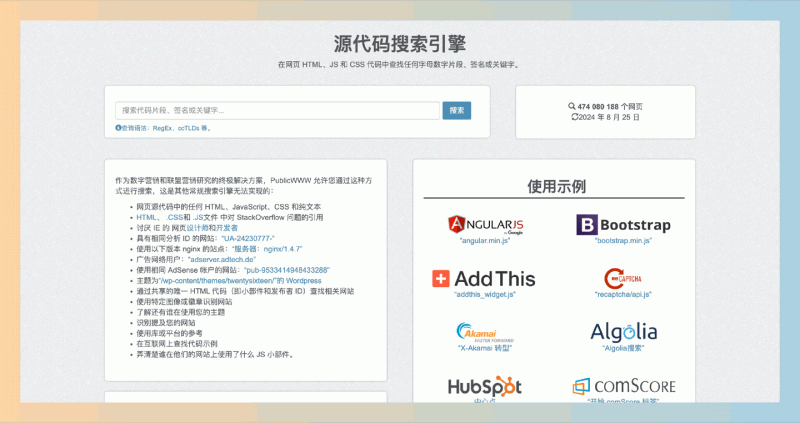Click the AddThis logo
800x423 pixels.
point(484,279)
